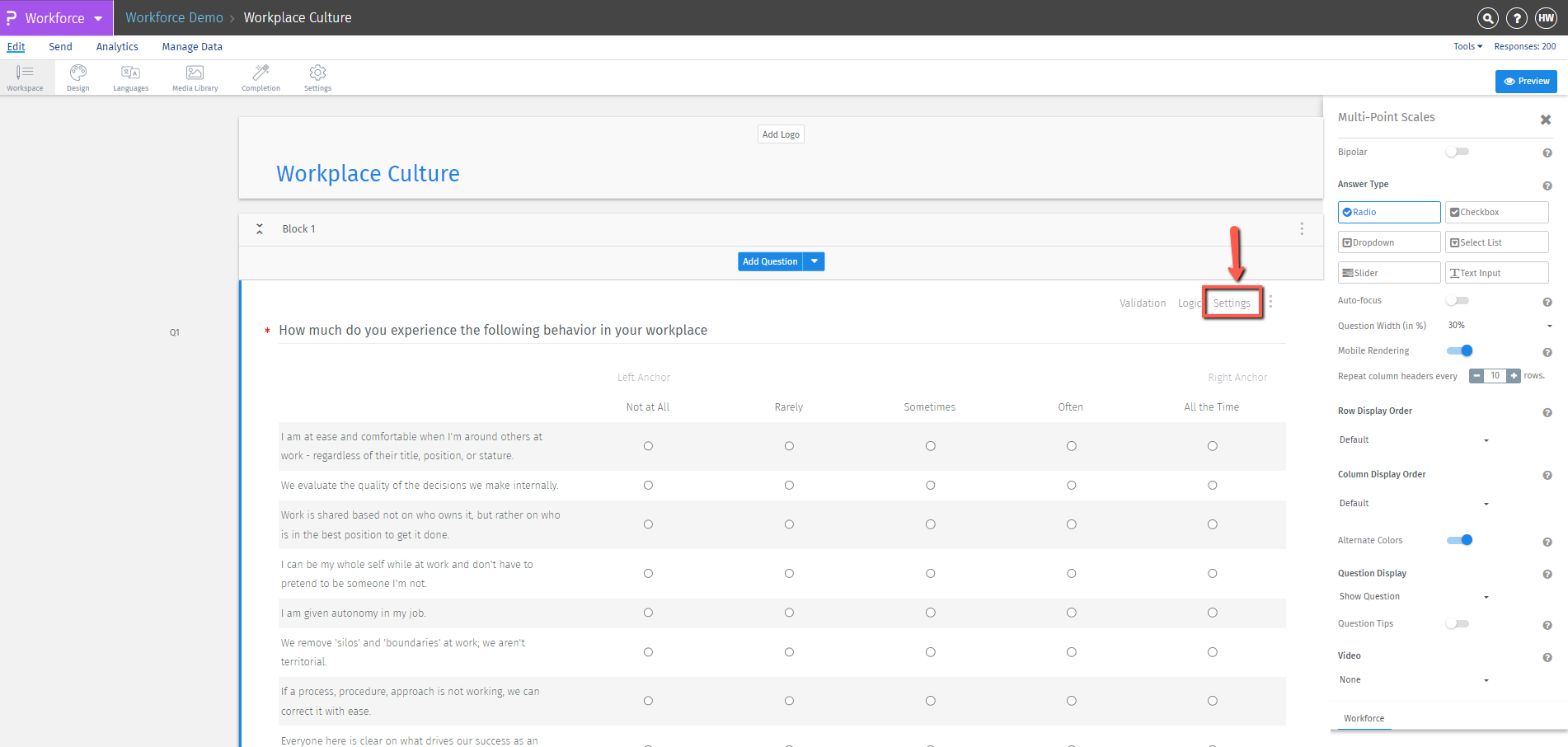The width and height of the screenshot is (1568, 747).
Task: Select the Slider answer type
Action: (1388, 273)
